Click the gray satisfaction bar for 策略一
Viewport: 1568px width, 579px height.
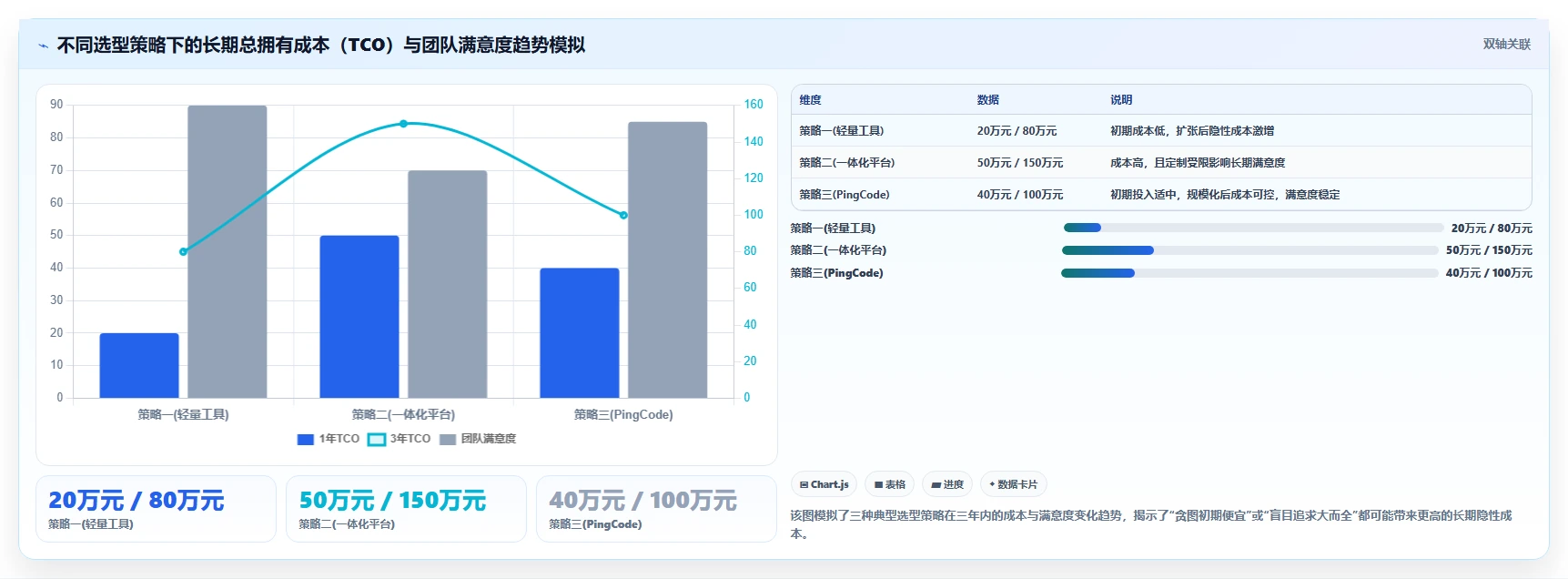coord(228,251)
